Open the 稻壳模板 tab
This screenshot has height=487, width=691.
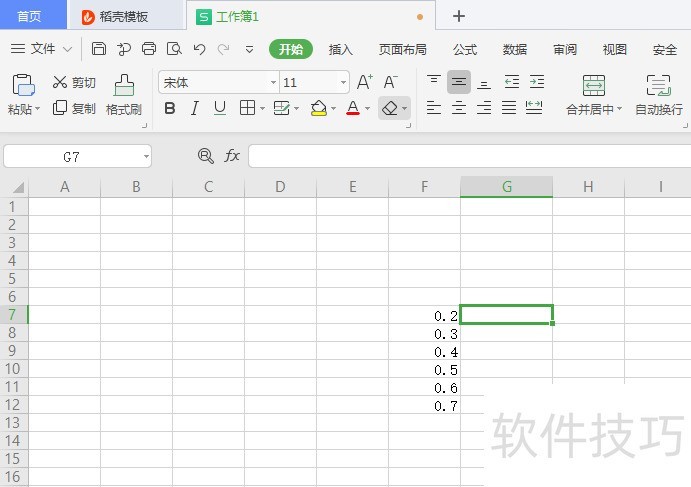coord(125,16)
